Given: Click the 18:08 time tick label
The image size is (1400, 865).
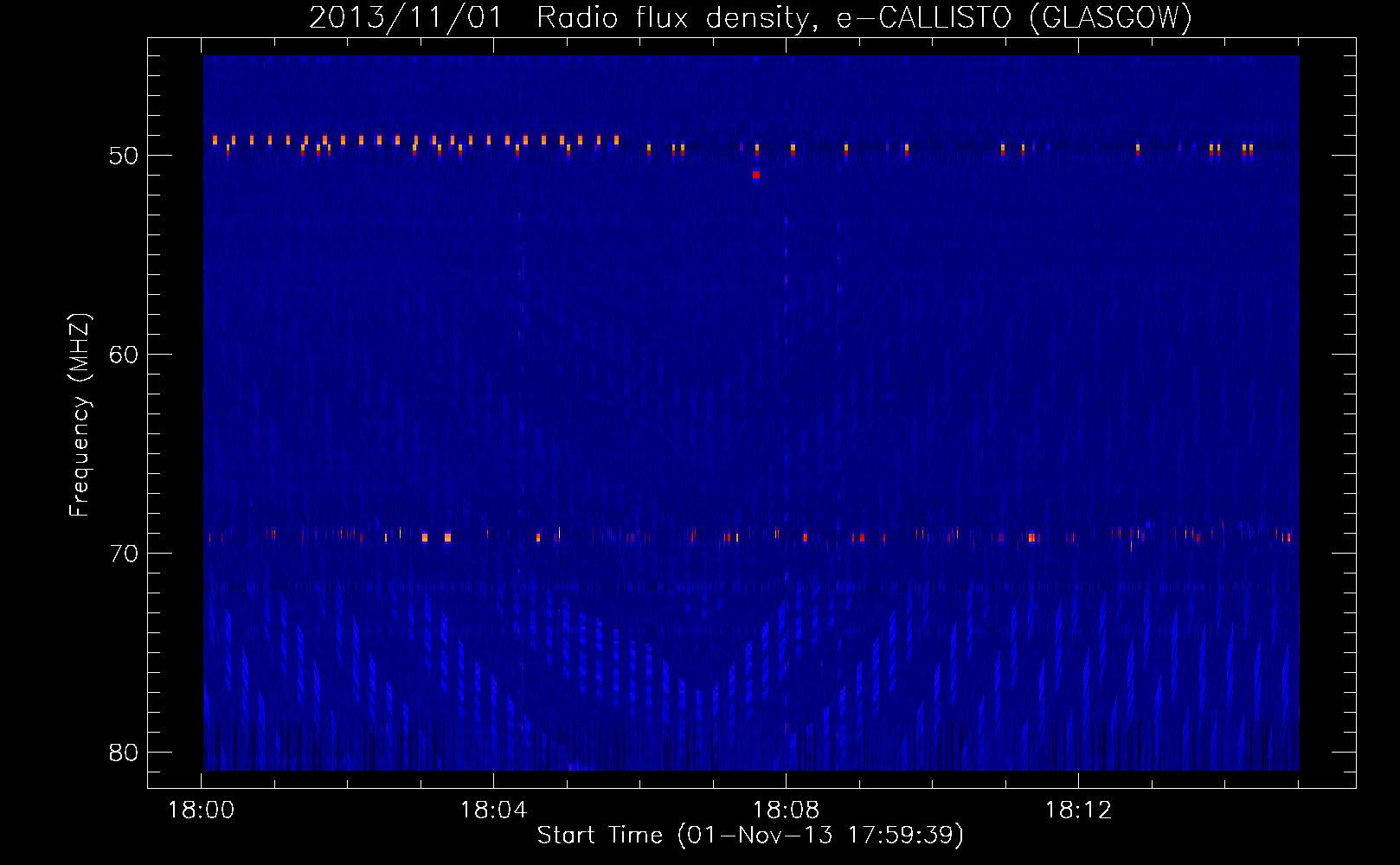Looking at the screenshot, I should pyautogui.click(x=786, y=811).
